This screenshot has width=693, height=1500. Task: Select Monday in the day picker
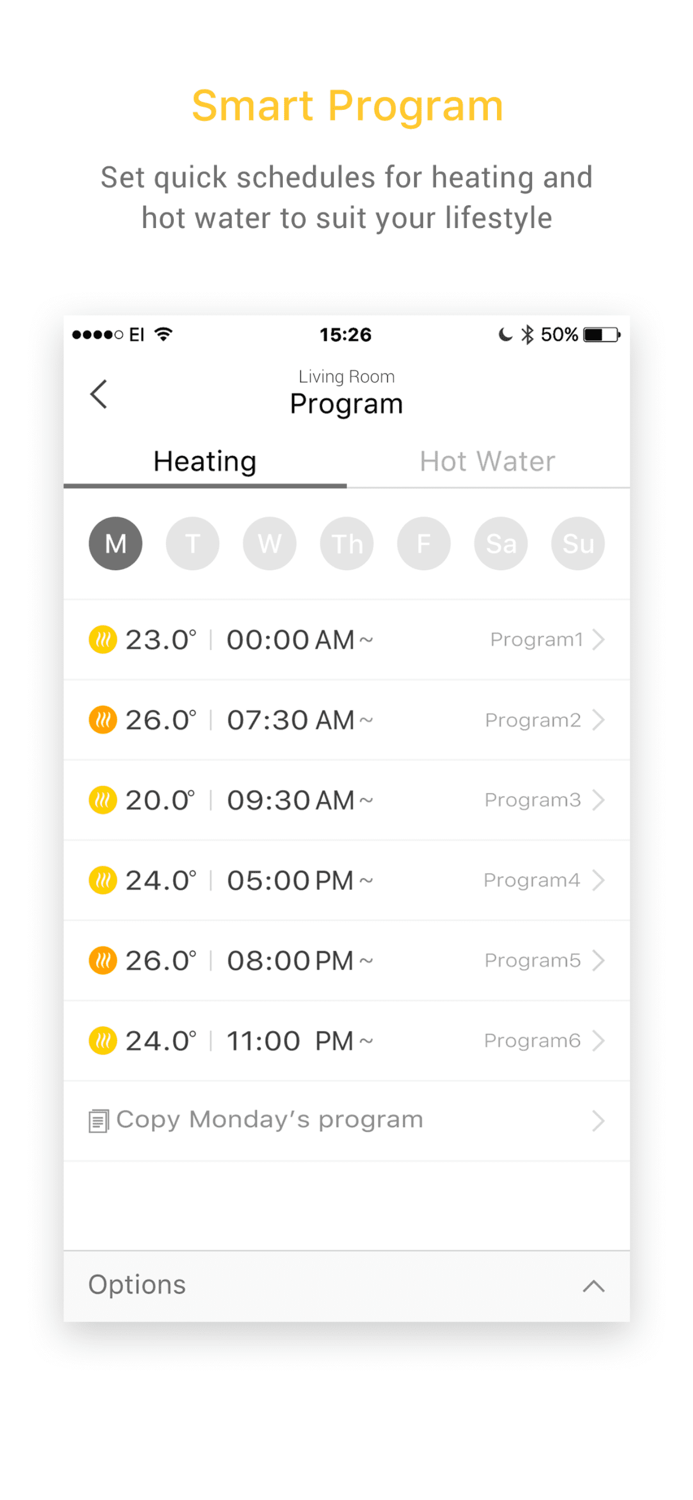115,543
